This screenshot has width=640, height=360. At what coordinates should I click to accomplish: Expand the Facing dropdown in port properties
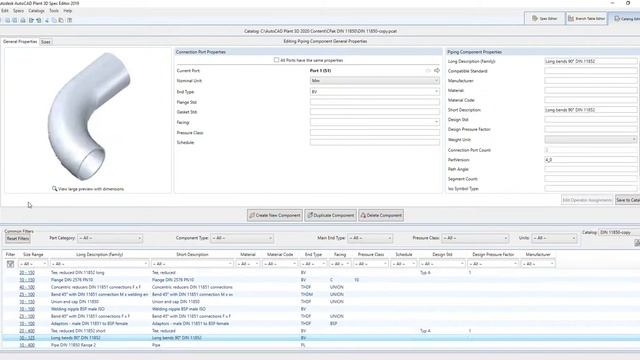click(x=375, y=122)
